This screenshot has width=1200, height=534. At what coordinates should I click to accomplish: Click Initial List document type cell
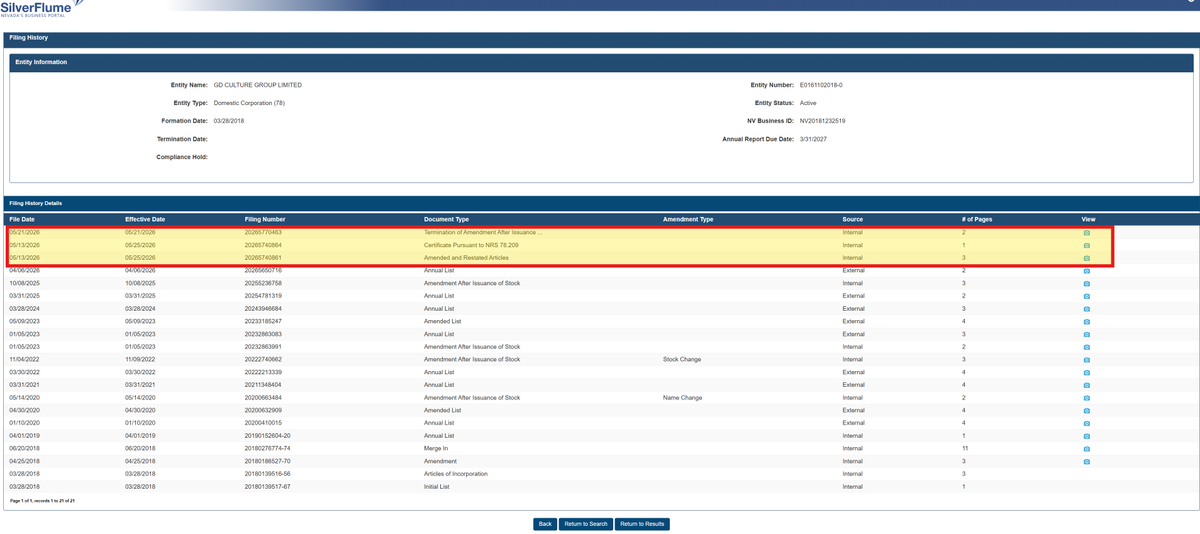pyautogui.click(x=436, y=487)
